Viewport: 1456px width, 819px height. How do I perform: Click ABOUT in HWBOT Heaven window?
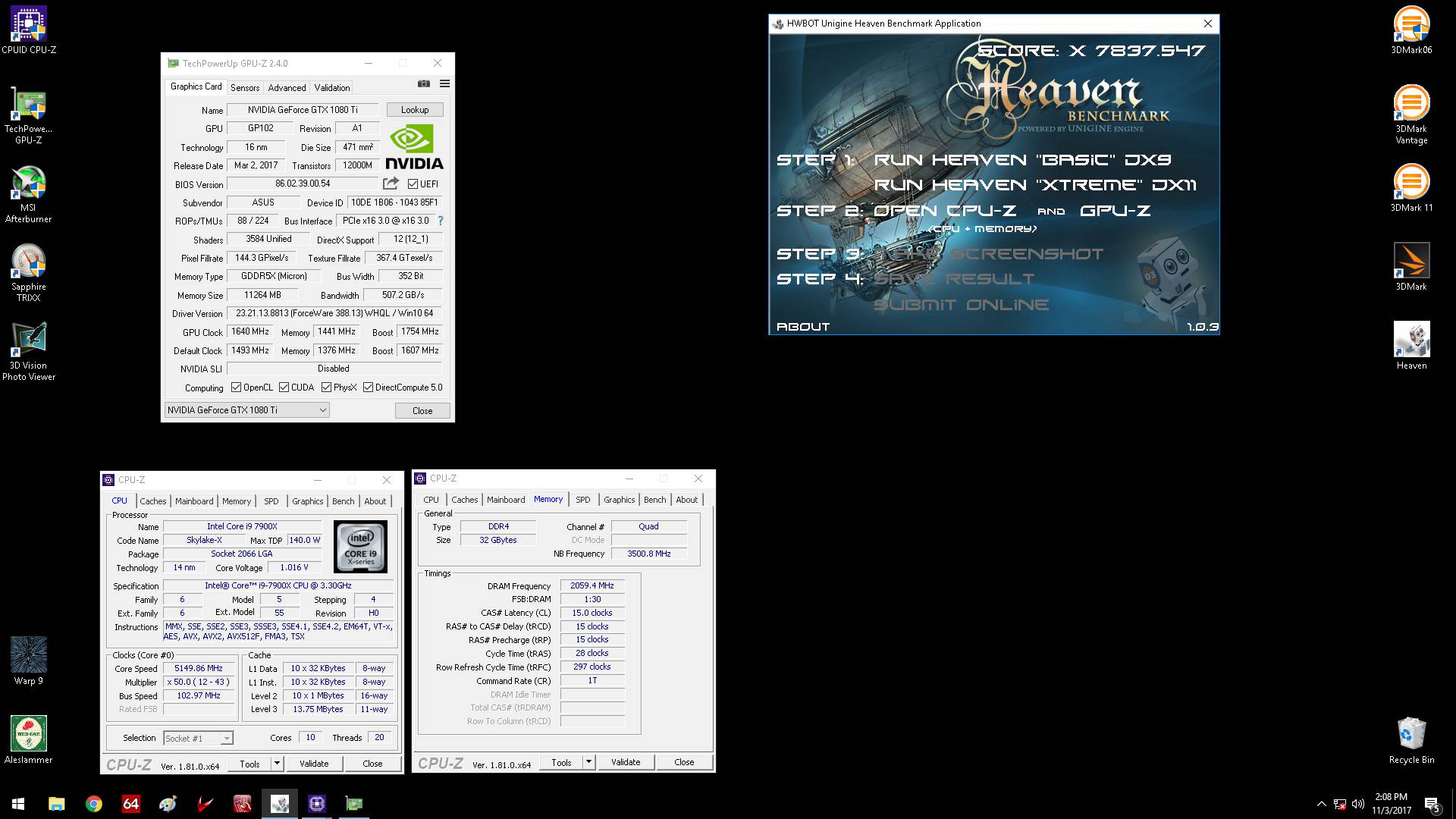tap(803, 327)
